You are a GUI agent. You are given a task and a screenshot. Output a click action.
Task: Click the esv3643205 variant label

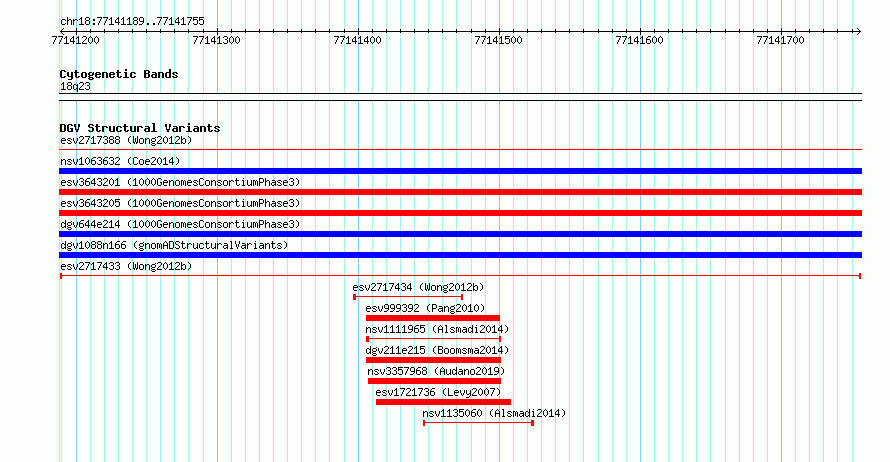point(180,203)
